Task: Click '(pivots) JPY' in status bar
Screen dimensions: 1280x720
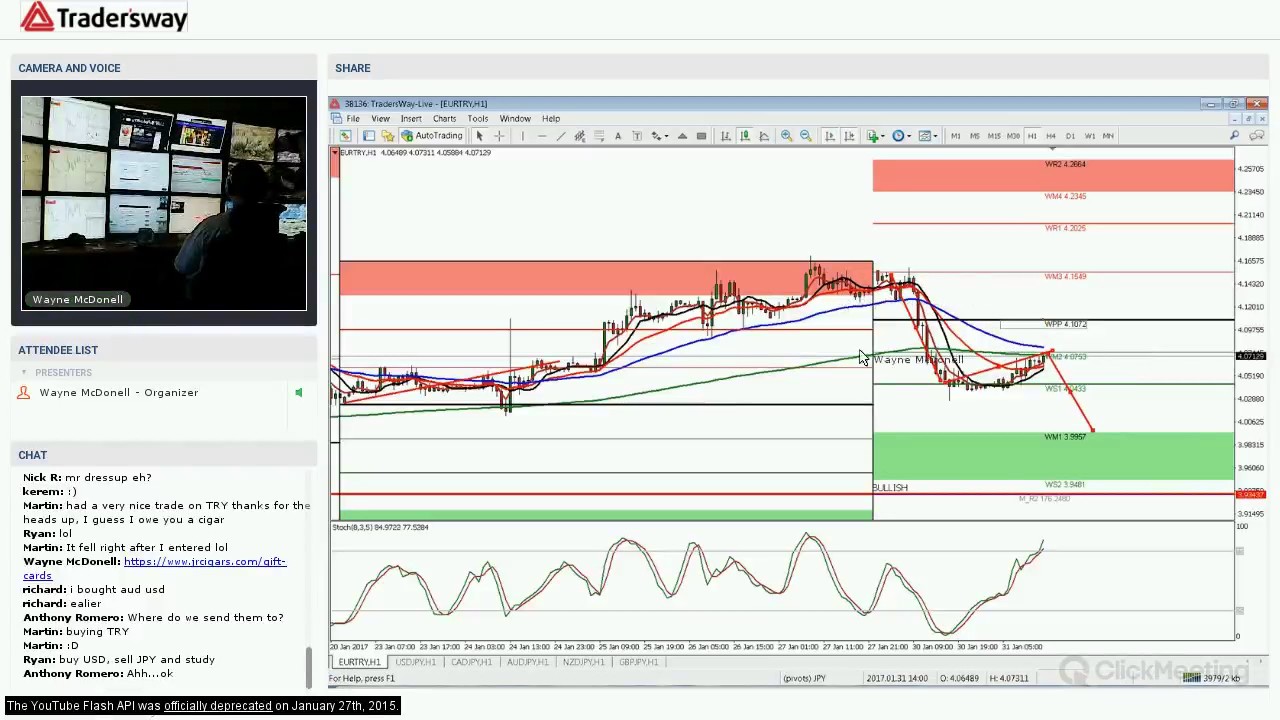Action: [x=805, y=679]
